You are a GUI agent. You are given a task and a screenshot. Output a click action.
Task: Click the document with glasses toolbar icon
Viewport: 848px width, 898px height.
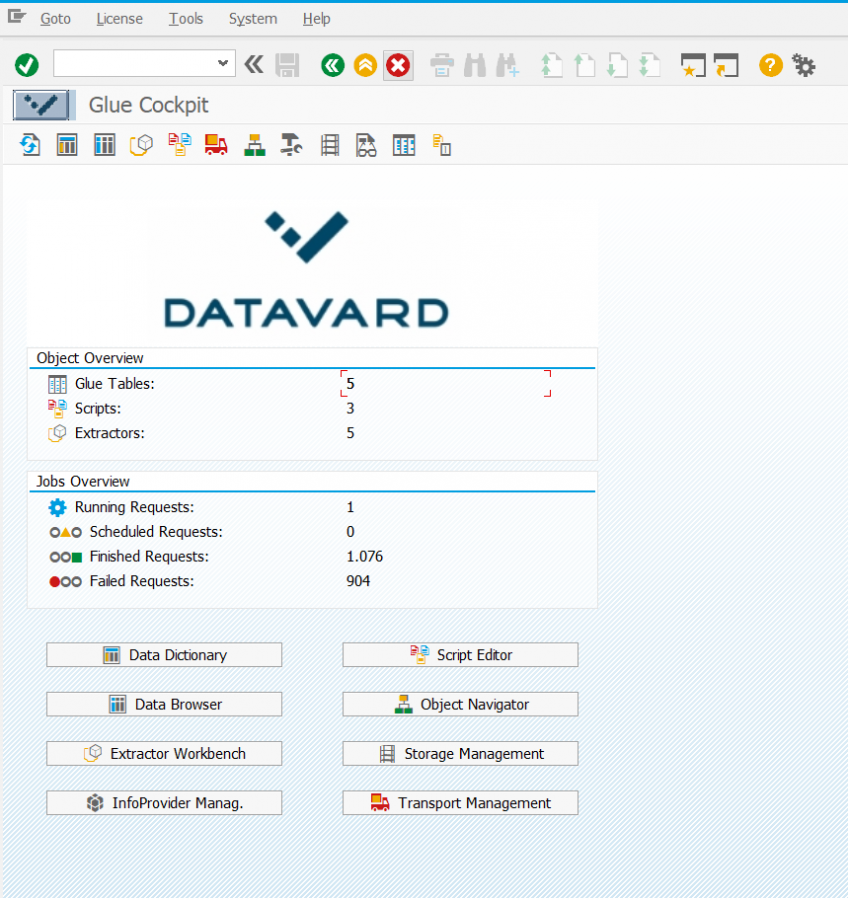pyautogui.click(x=366, y=145)
